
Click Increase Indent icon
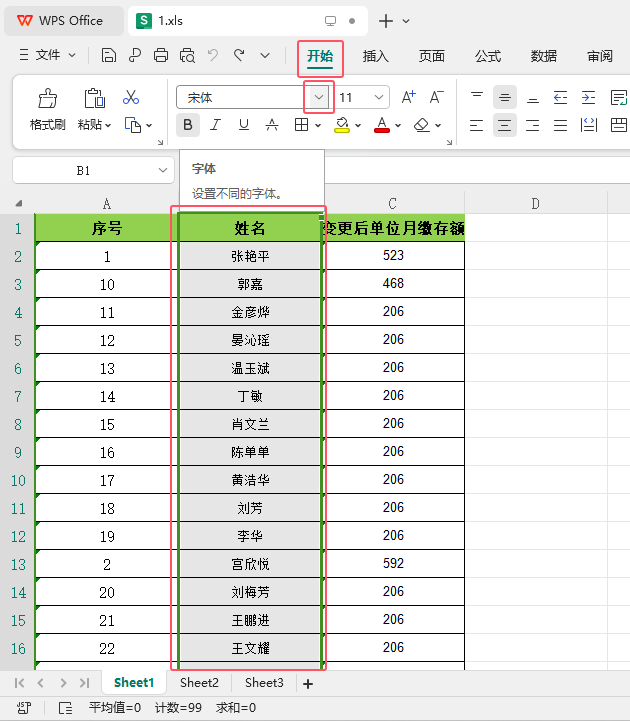coord(588,97)
